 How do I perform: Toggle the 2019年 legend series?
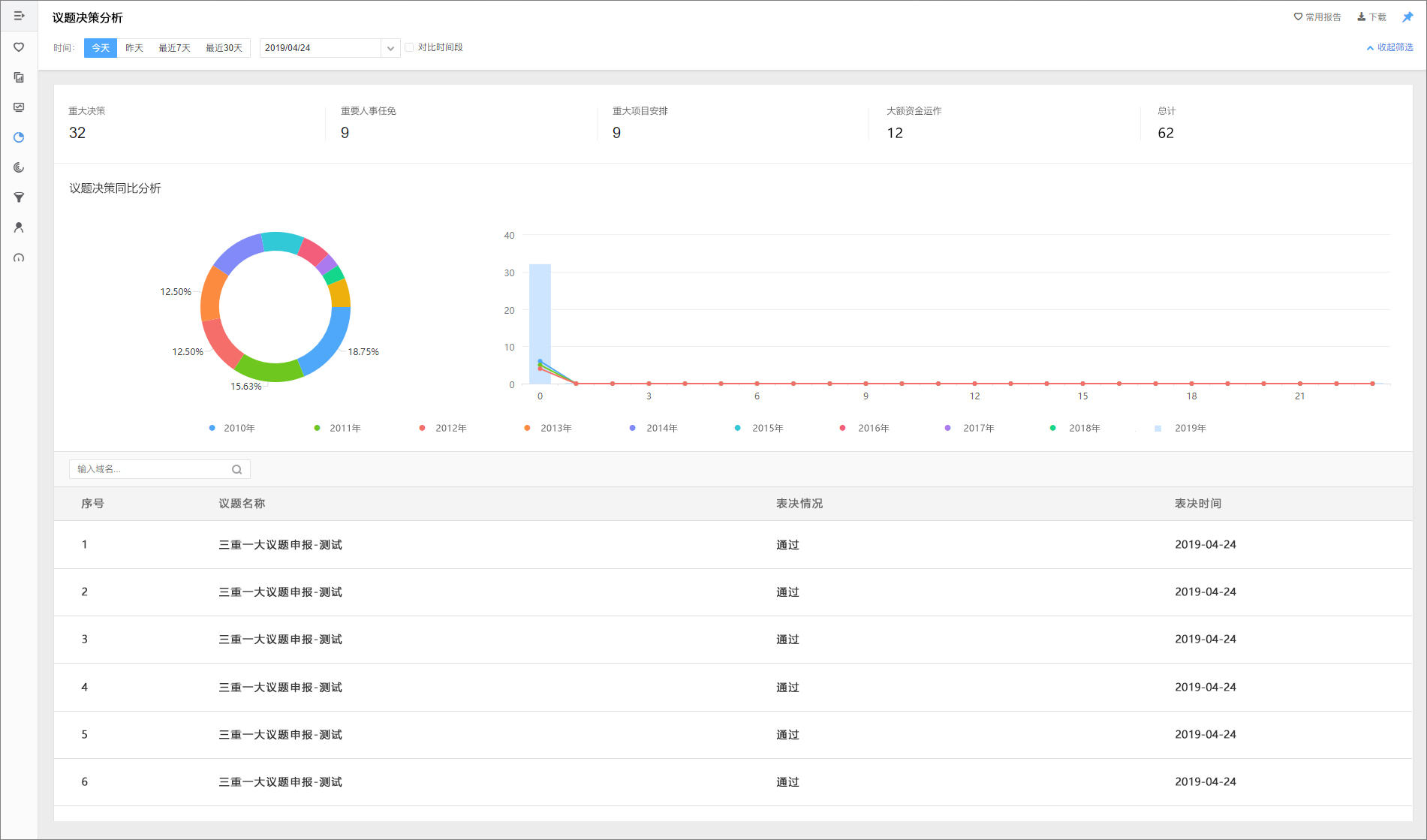click(x=1180, y=428)
